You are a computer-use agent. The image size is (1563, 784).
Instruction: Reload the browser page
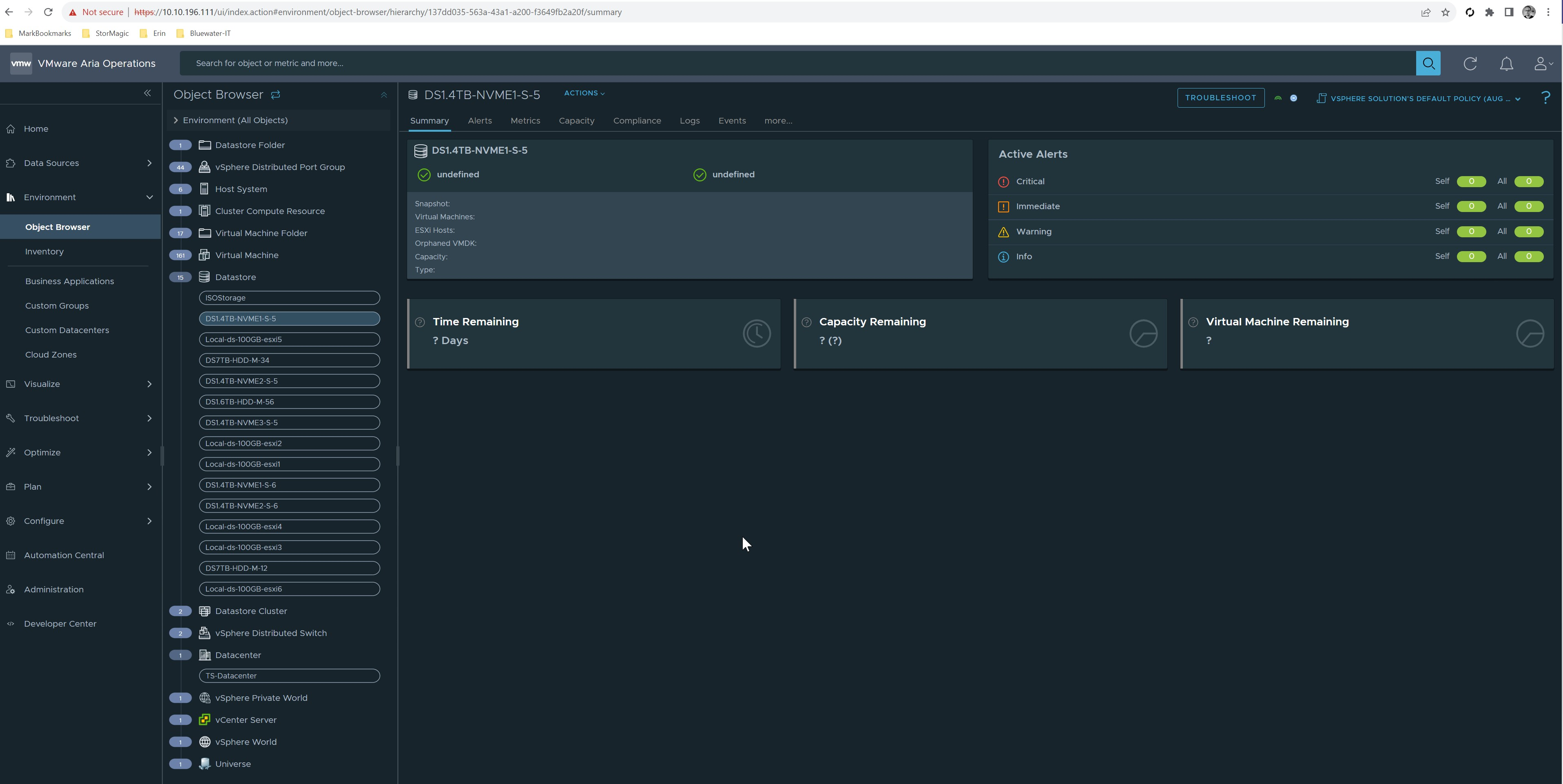click(x=48, y=12)
